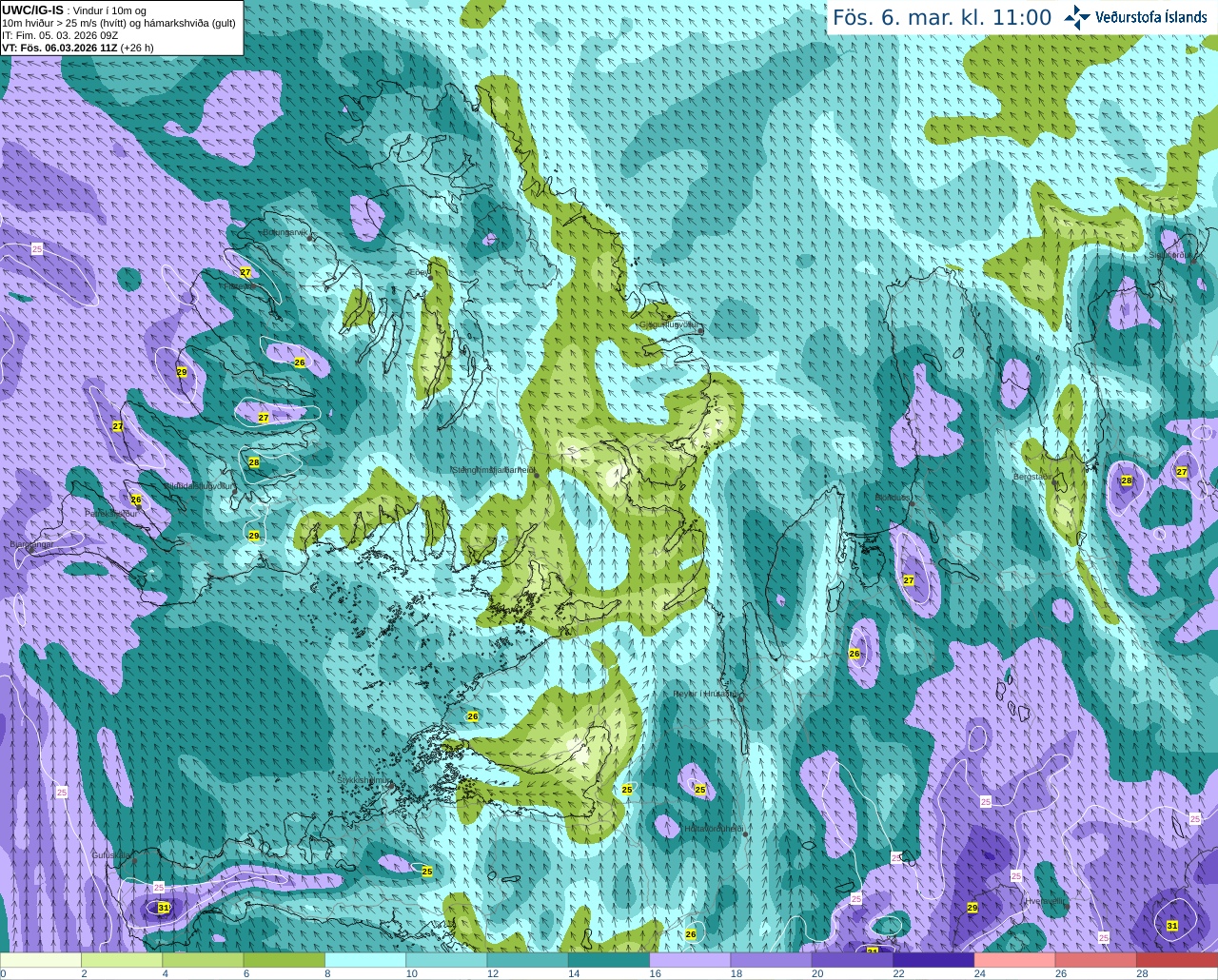Pick the above 28 m/s red legend swatch
The image size is (1218, 980).
(1177, 960)
